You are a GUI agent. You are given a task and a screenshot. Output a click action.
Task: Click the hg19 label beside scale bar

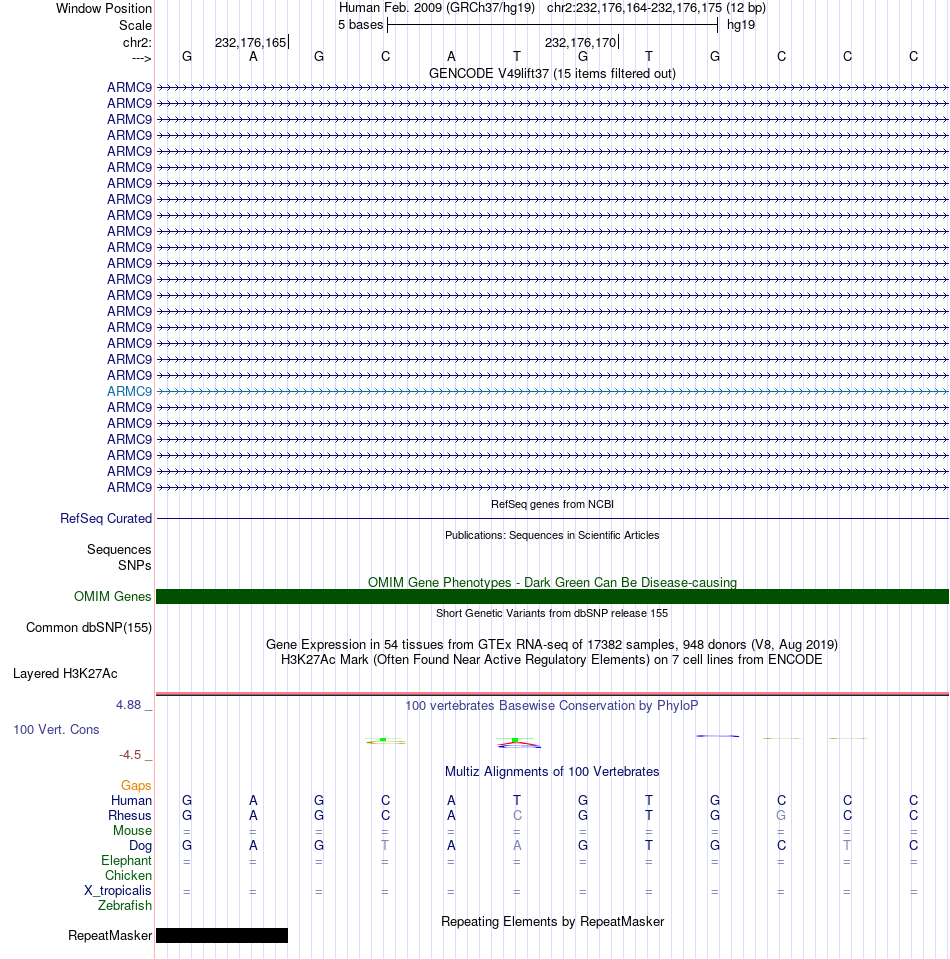pyautogui.click(x=741, y=25)
